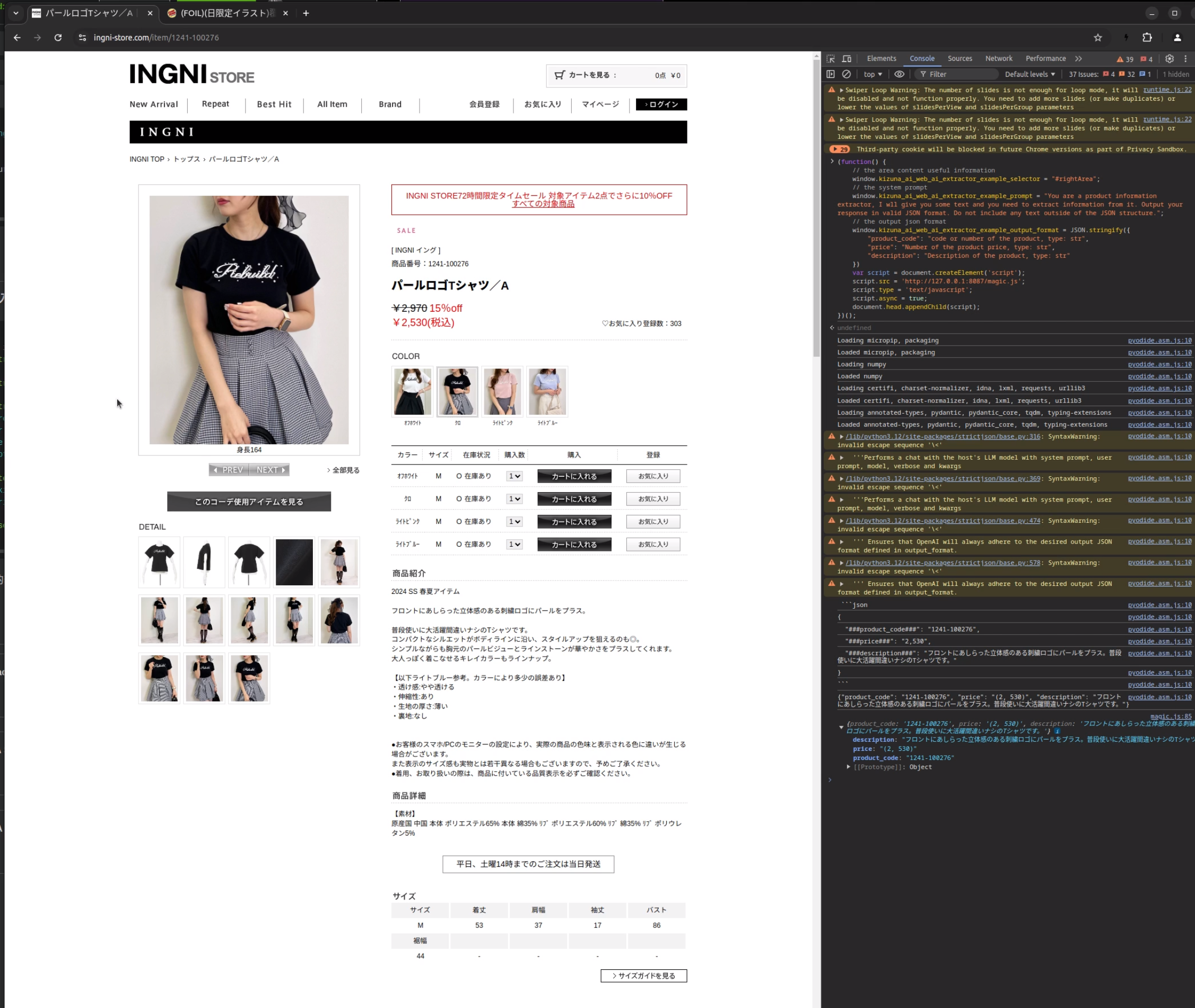Open DevTools settings gear
Screen dimensions: 1195x1008
click(x=1170, y=58)
